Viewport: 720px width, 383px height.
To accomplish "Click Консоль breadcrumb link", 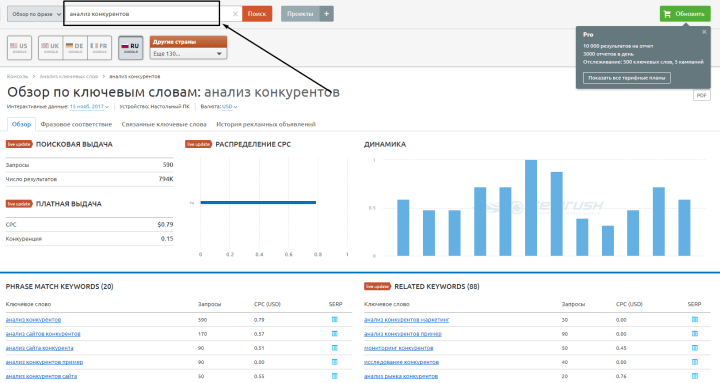I will (17, 76).
